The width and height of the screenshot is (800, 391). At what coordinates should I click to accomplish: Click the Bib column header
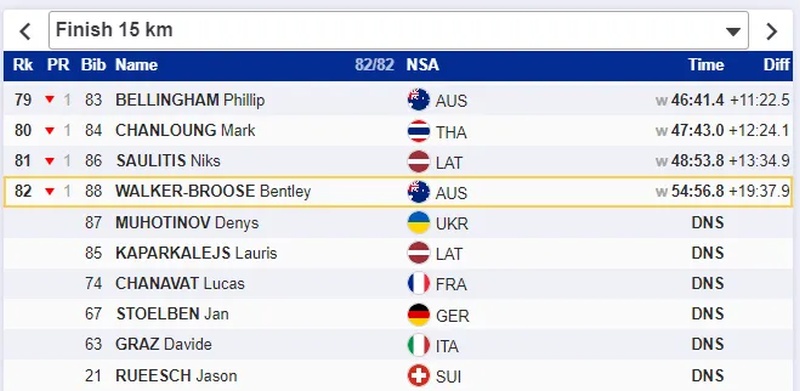(93, 65)
